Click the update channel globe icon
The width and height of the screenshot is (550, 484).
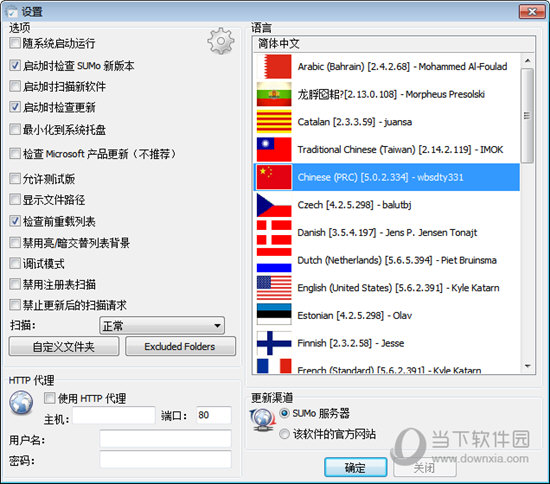coord(262,419)
